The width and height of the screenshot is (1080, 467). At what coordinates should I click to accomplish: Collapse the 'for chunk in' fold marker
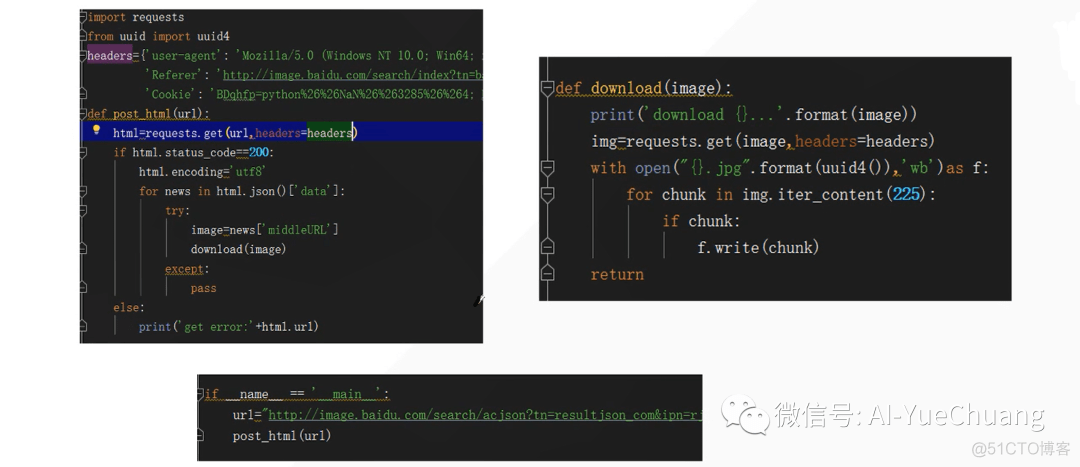(548, 195)
